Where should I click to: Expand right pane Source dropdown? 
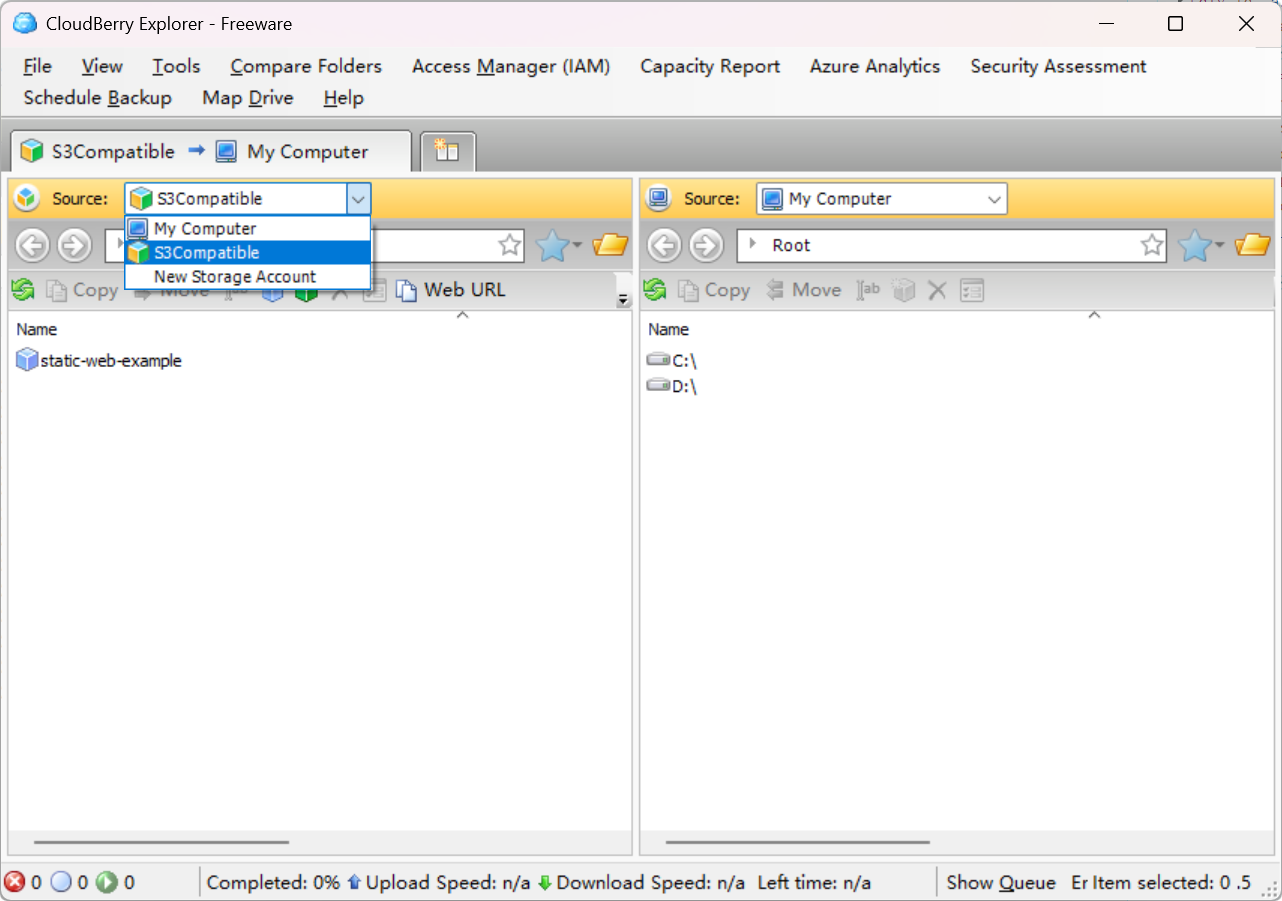click(994, 199)
